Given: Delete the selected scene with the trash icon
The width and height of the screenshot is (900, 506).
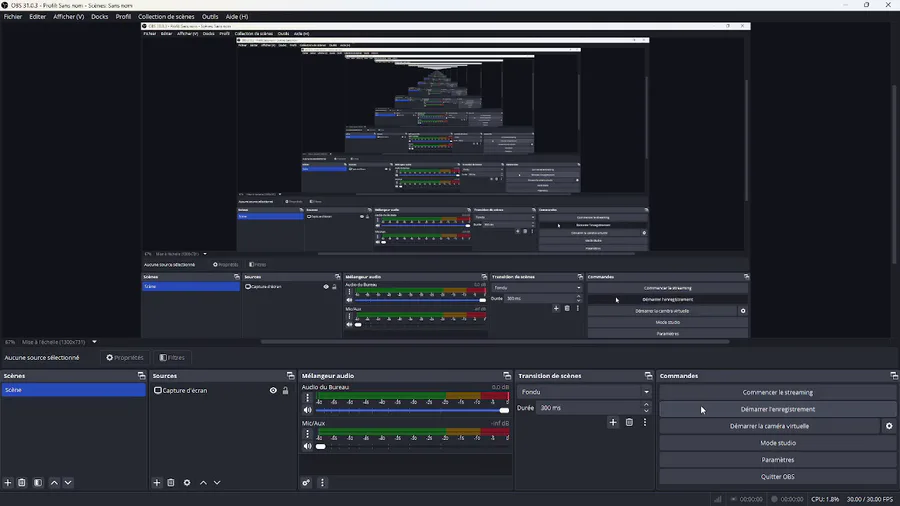Looking at the screenshot, I should click(22, 482).
